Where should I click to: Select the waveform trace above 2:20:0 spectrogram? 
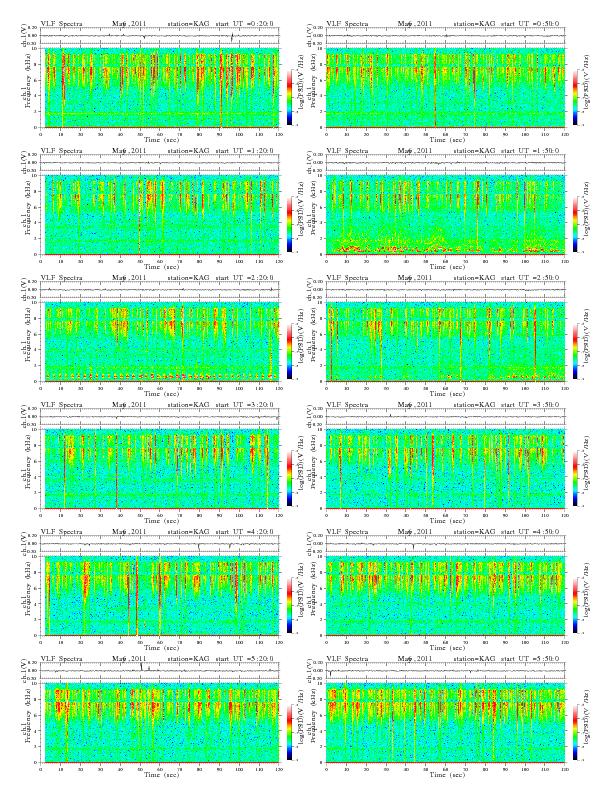point(160,290)
